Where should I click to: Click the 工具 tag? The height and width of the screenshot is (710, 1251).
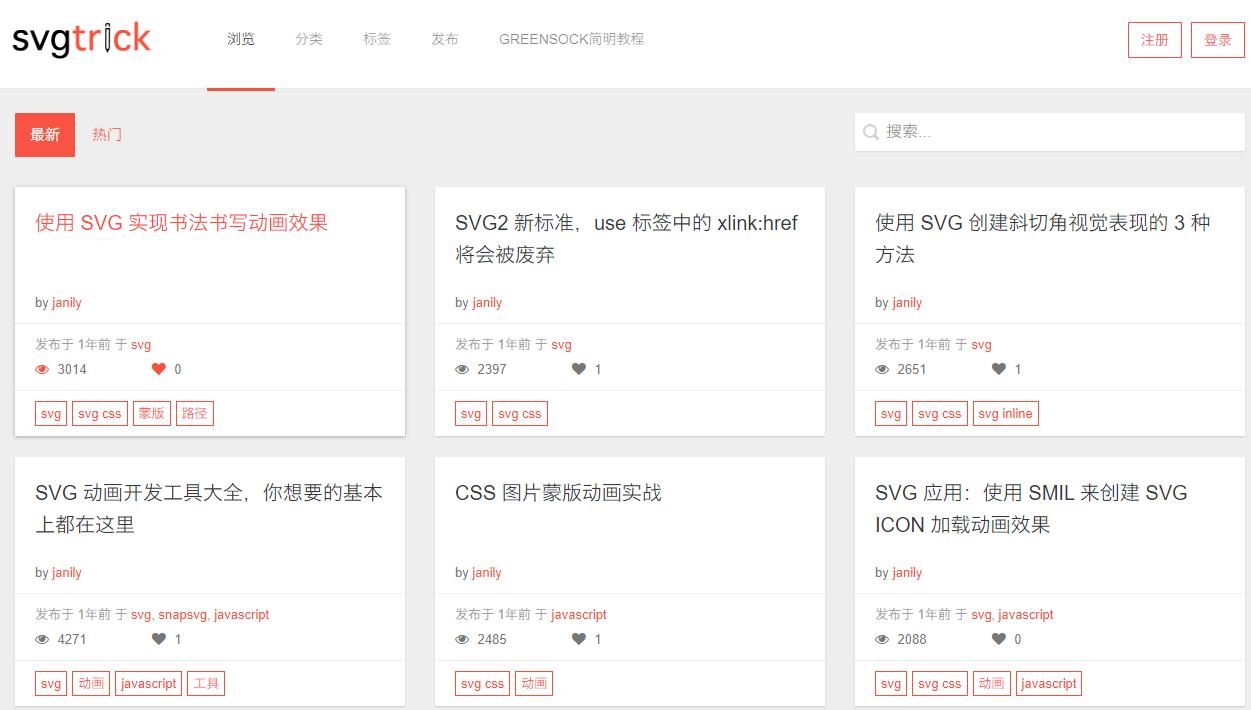pyautogui.click(x=206, y=684)
